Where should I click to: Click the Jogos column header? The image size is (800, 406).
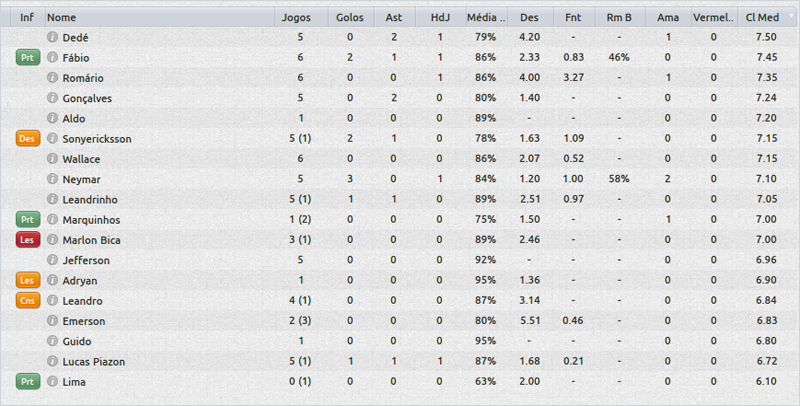pos(297,17)
